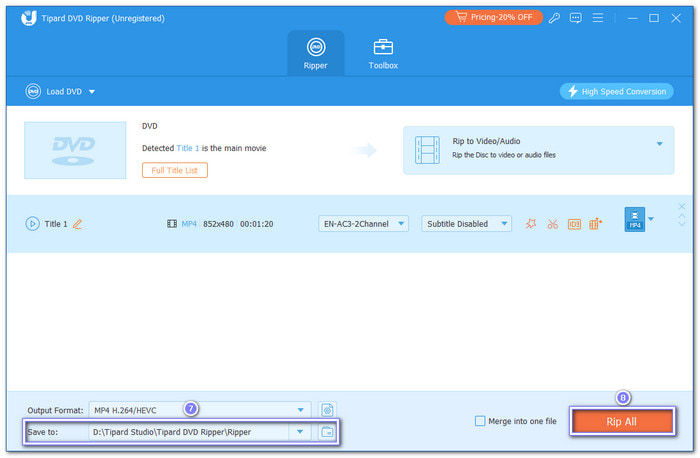Expand the Load DVD dropdown arrow

click(x=92, y=92)
